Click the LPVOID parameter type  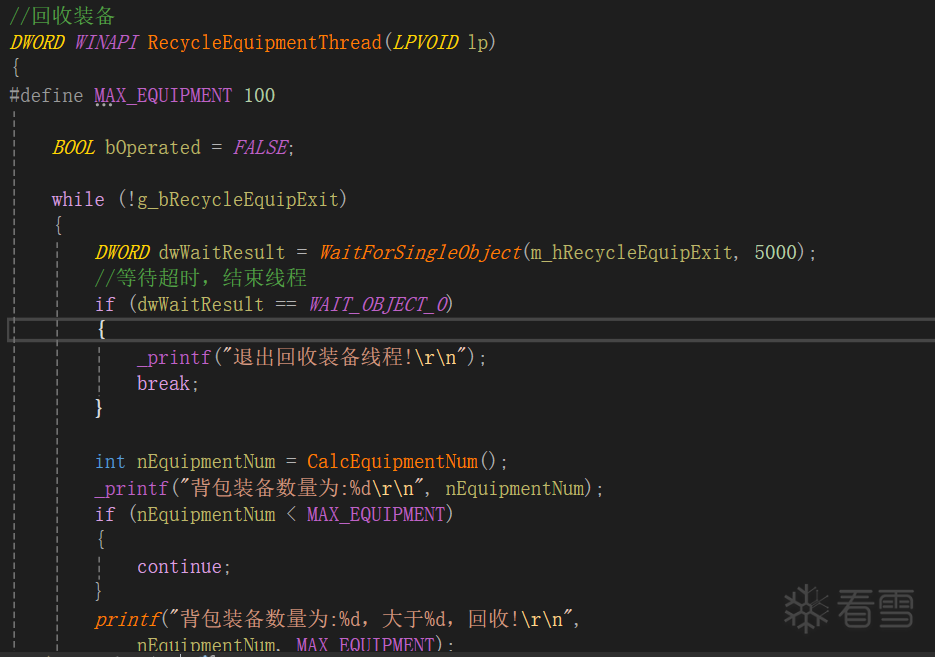pos(426,42)
